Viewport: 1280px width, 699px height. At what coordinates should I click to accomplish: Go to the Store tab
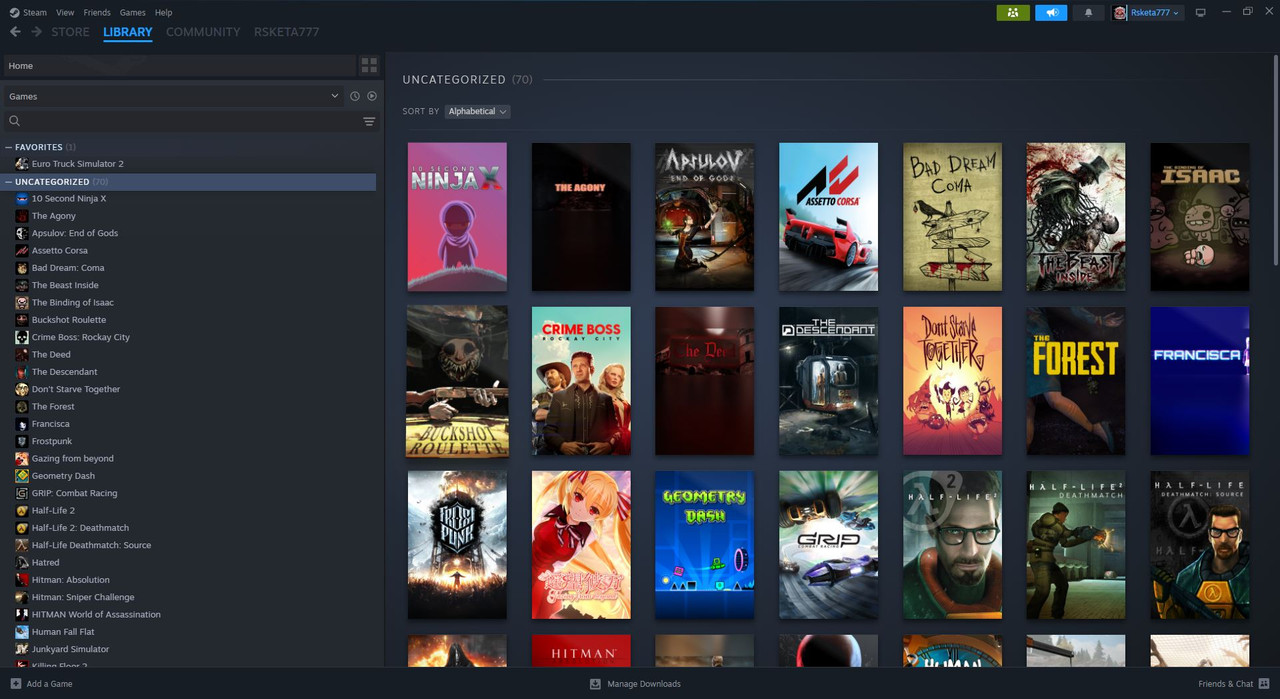70,32
